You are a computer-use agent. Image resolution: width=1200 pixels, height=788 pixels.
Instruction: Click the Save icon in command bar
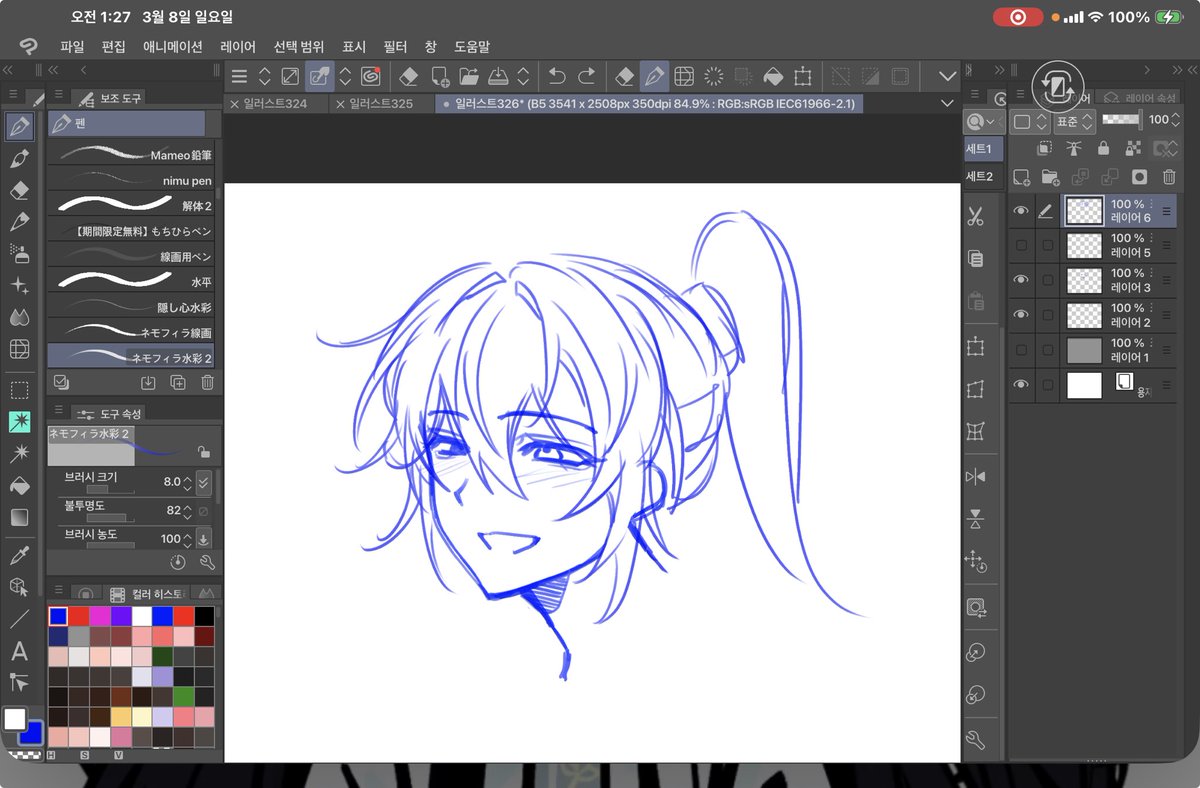coord(498,76)
